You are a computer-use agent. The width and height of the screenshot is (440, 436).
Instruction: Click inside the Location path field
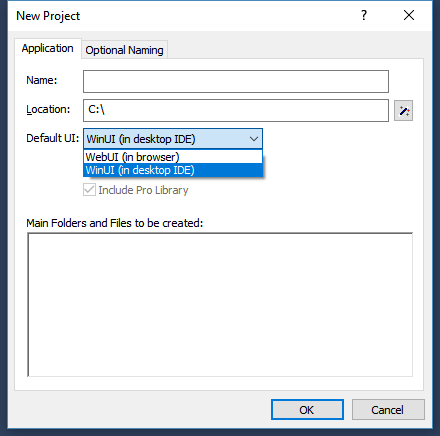coord(236,110)
